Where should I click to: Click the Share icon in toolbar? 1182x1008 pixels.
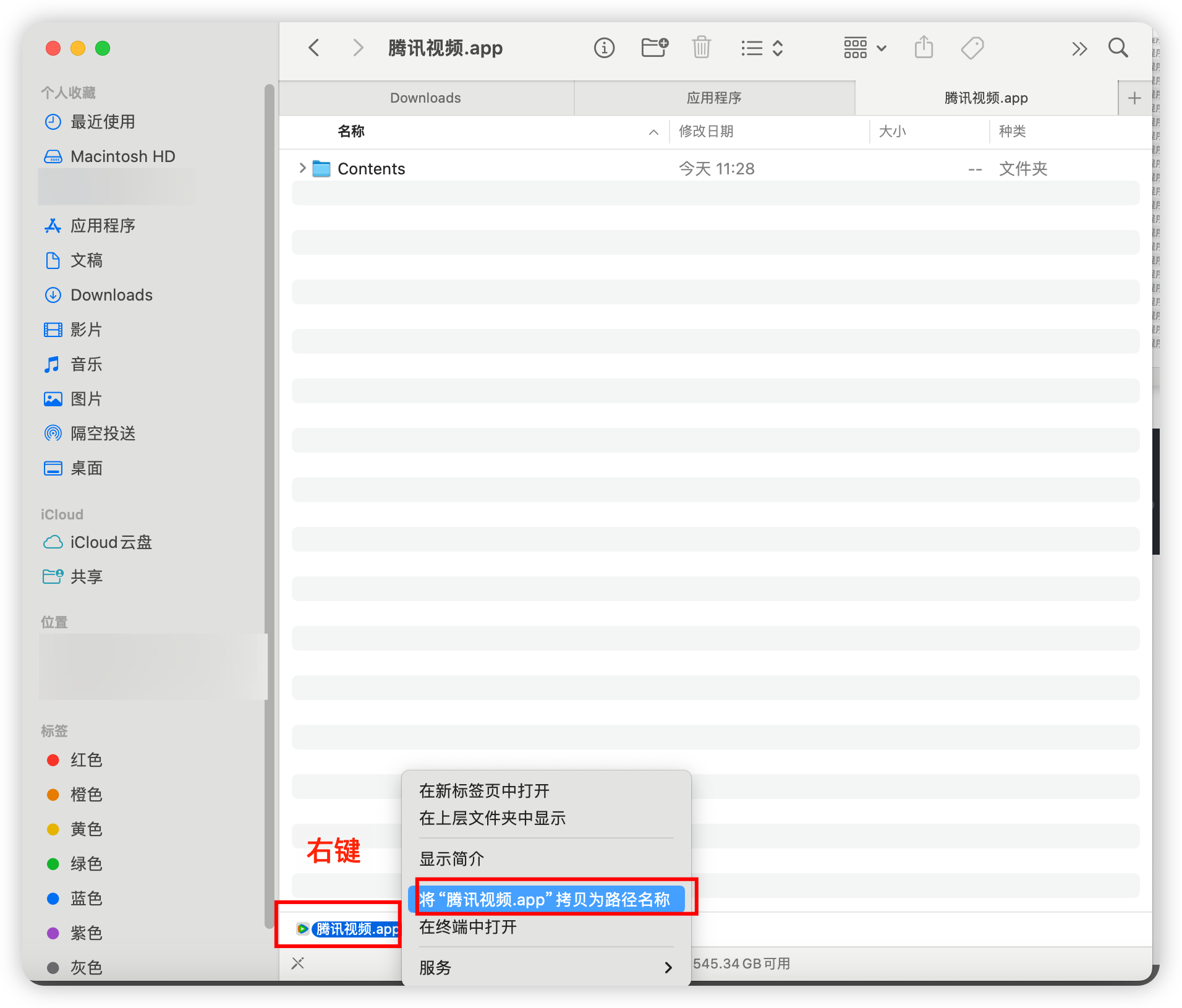coord(924,48)
